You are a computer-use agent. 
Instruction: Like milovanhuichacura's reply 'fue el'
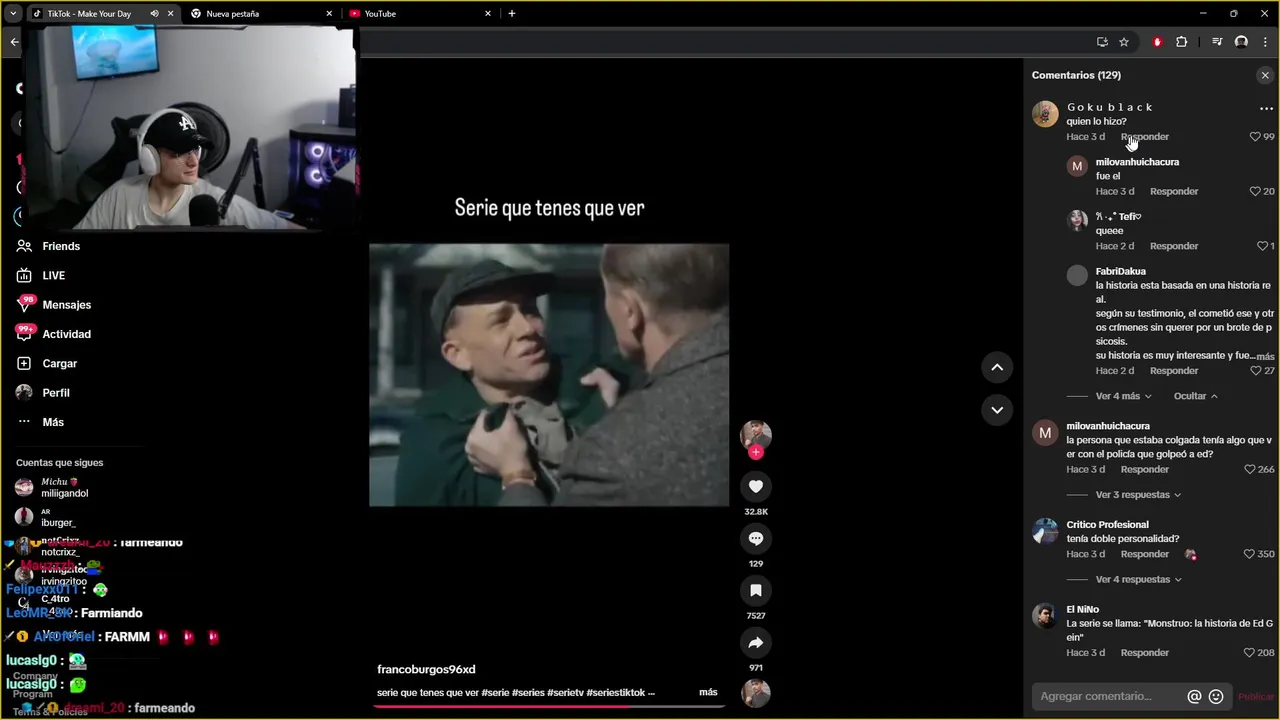(x=1256, y=191)
